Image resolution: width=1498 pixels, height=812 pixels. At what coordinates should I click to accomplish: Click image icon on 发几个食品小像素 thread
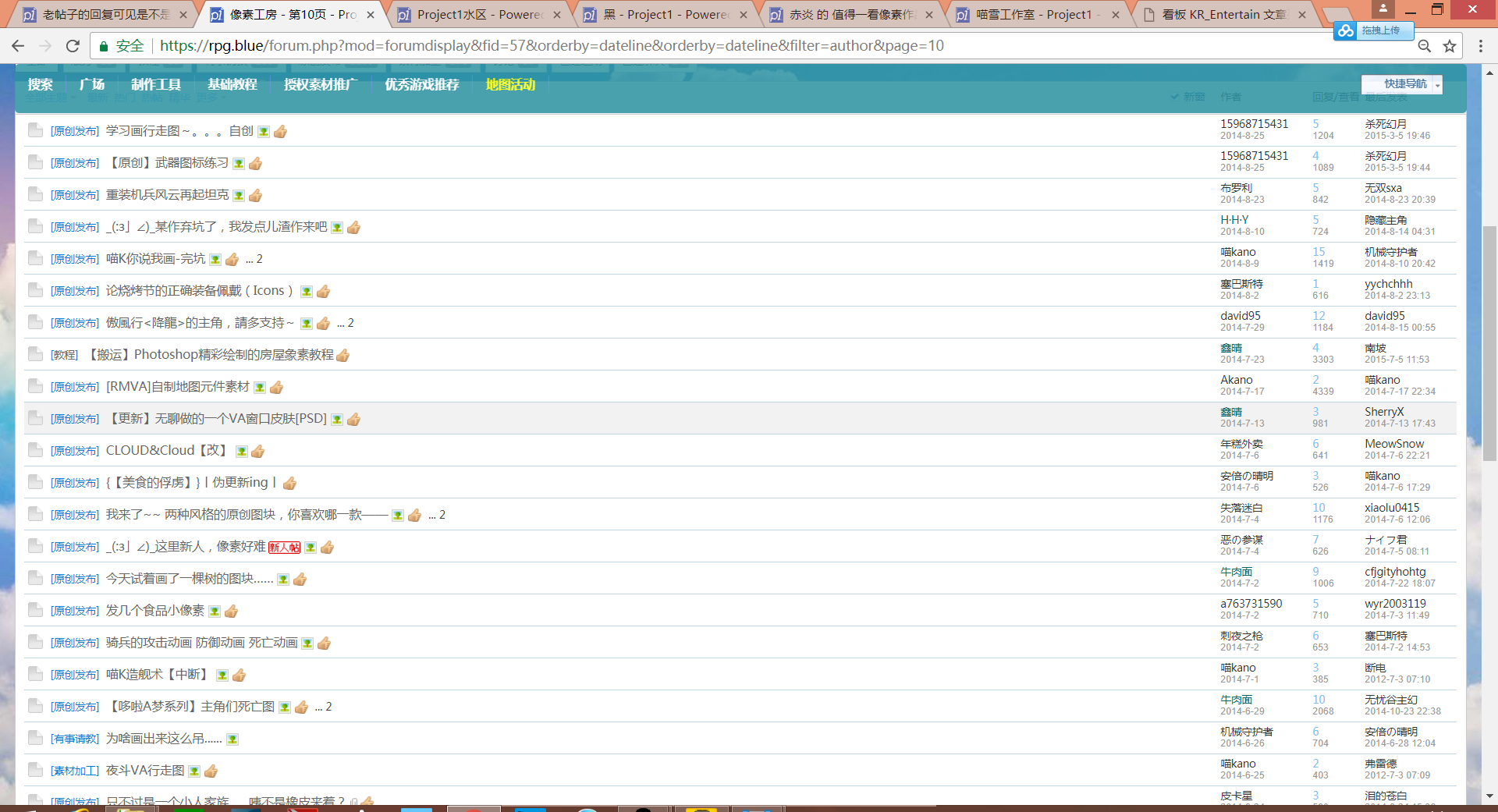[x=215, y=611]
